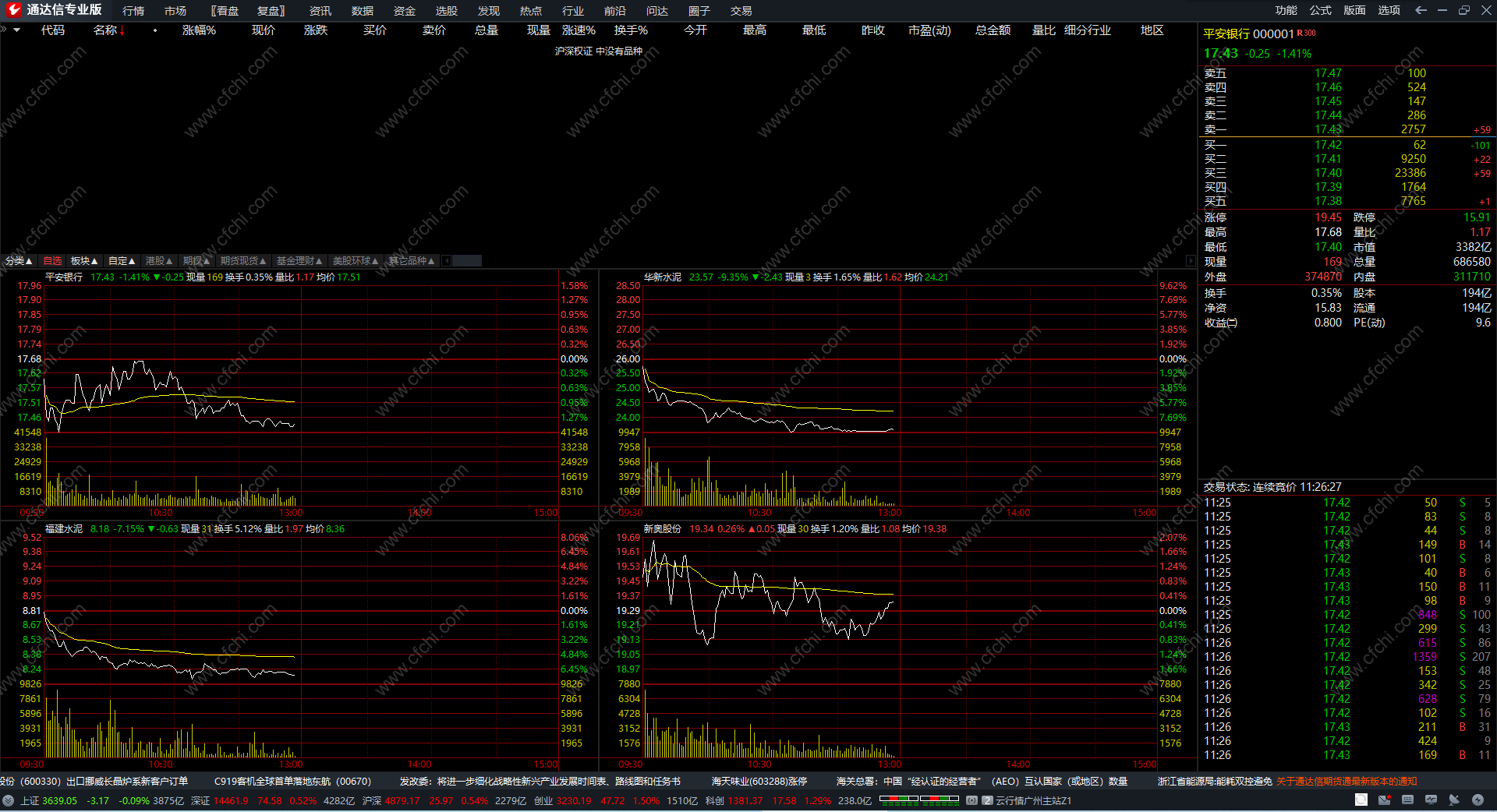Click the broadcast icon before 云行情
The image size is (1497, 812).
click(x=971, y=800)
